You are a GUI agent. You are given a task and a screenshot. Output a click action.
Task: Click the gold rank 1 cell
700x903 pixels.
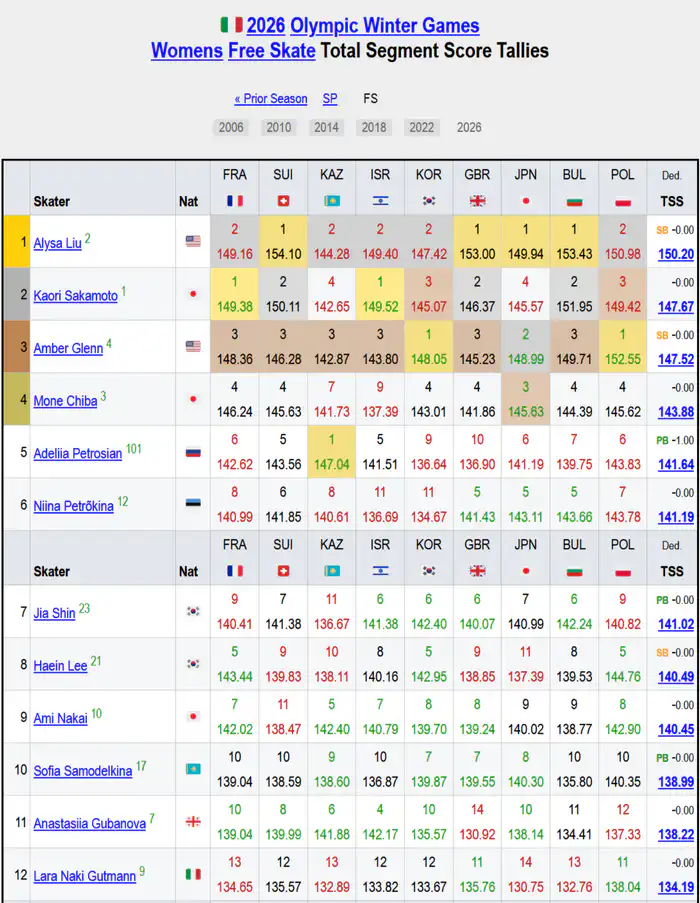tap(16, 241)
